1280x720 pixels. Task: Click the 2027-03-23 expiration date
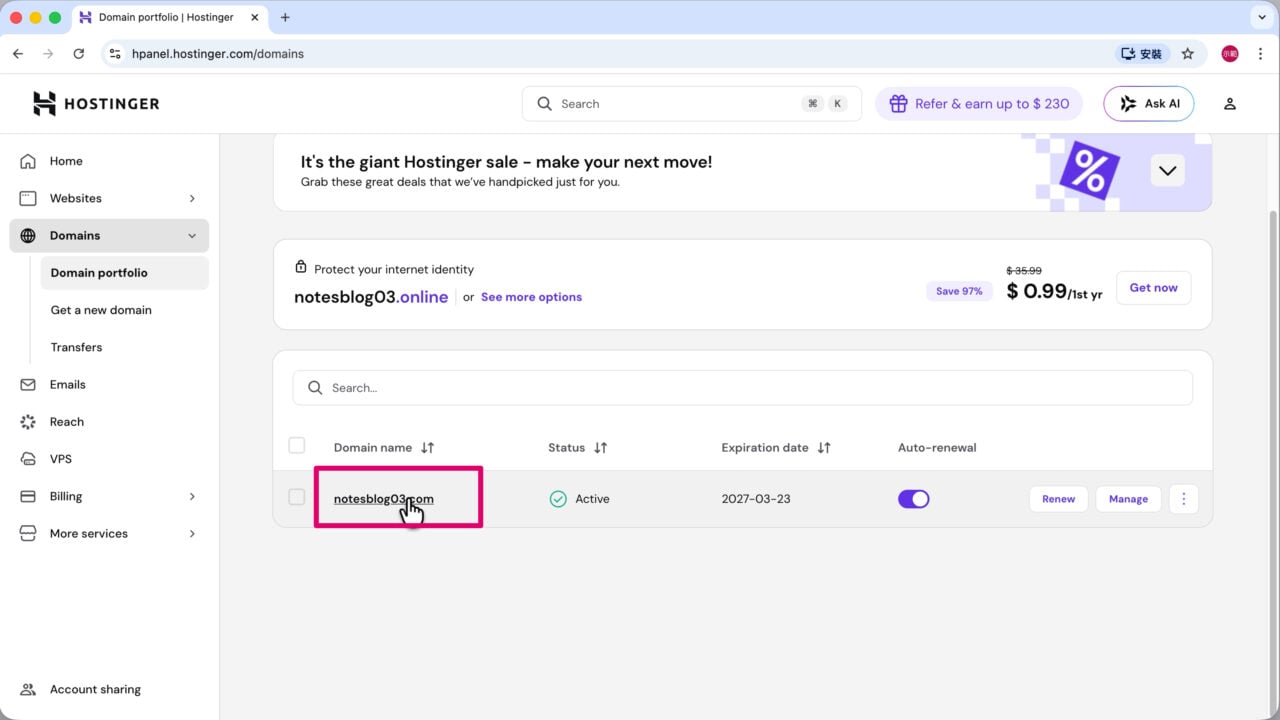click(756, 499)
